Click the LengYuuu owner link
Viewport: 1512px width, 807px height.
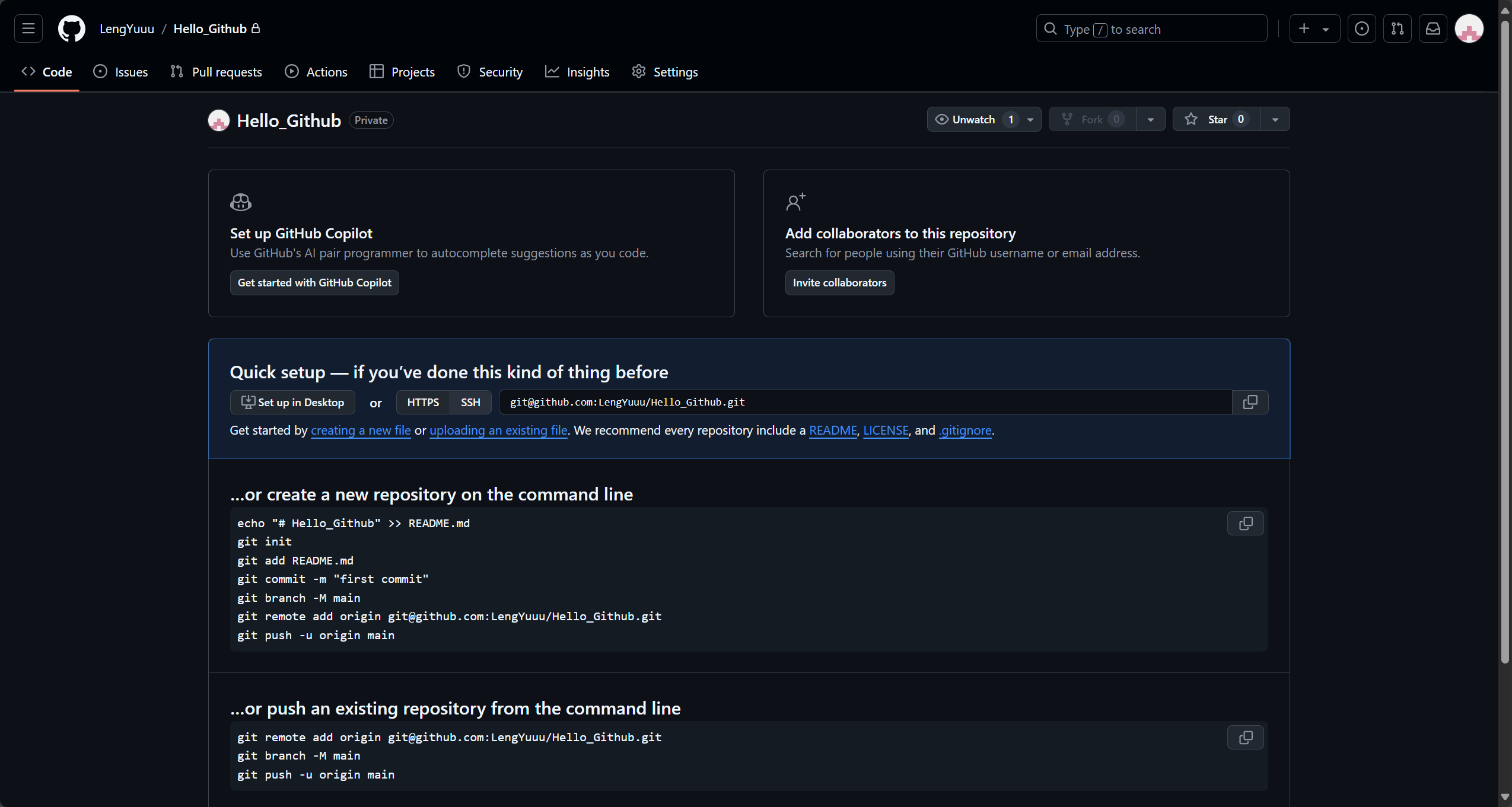(x=126, y=28)
